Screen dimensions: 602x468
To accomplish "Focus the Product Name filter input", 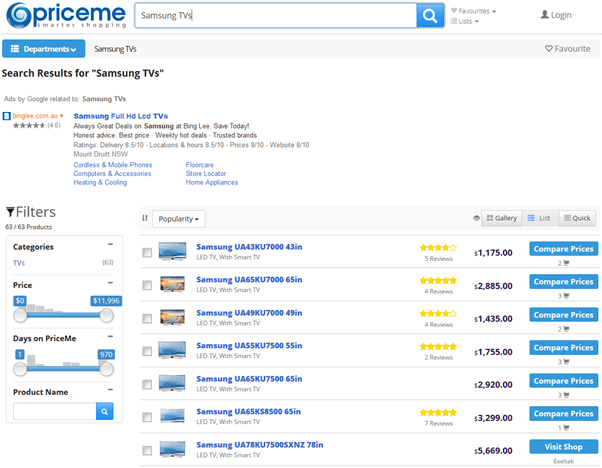I will (55, 412).
